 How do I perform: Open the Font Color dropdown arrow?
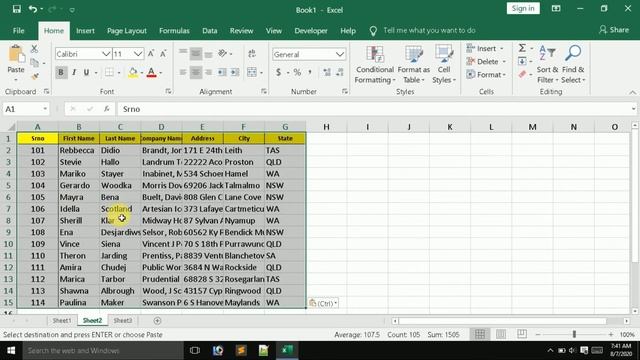click(161, 73)
